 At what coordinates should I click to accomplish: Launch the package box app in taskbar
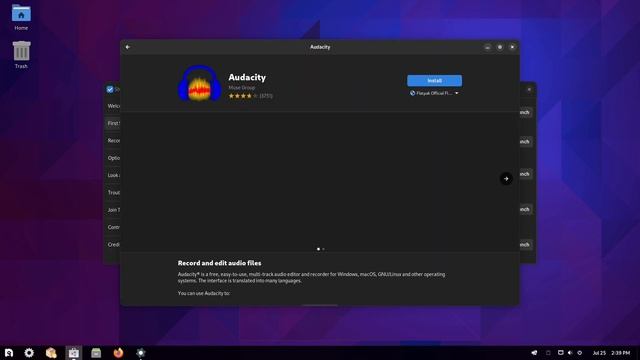click(51, 353)
